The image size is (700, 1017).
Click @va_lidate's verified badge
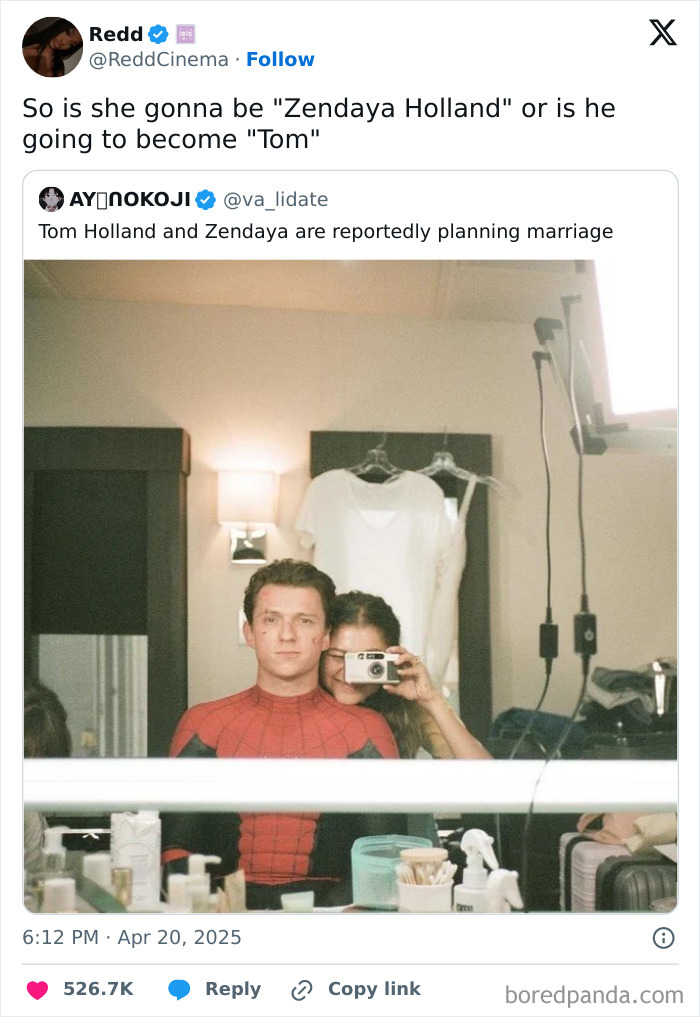coord(205,199)
